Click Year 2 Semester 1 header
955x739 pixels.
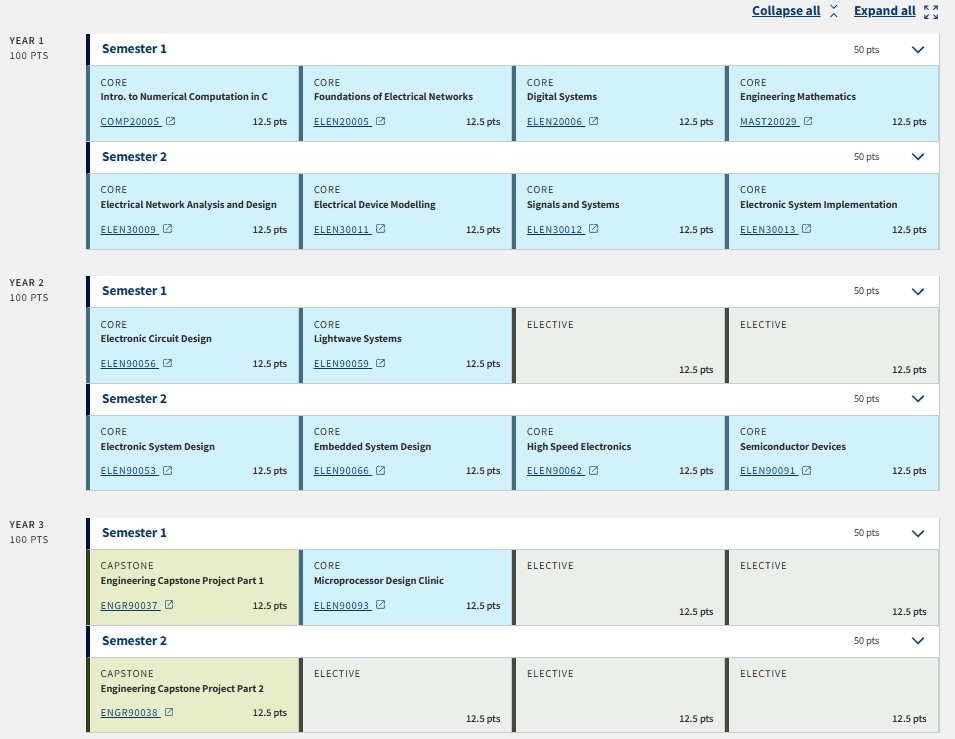134,291
